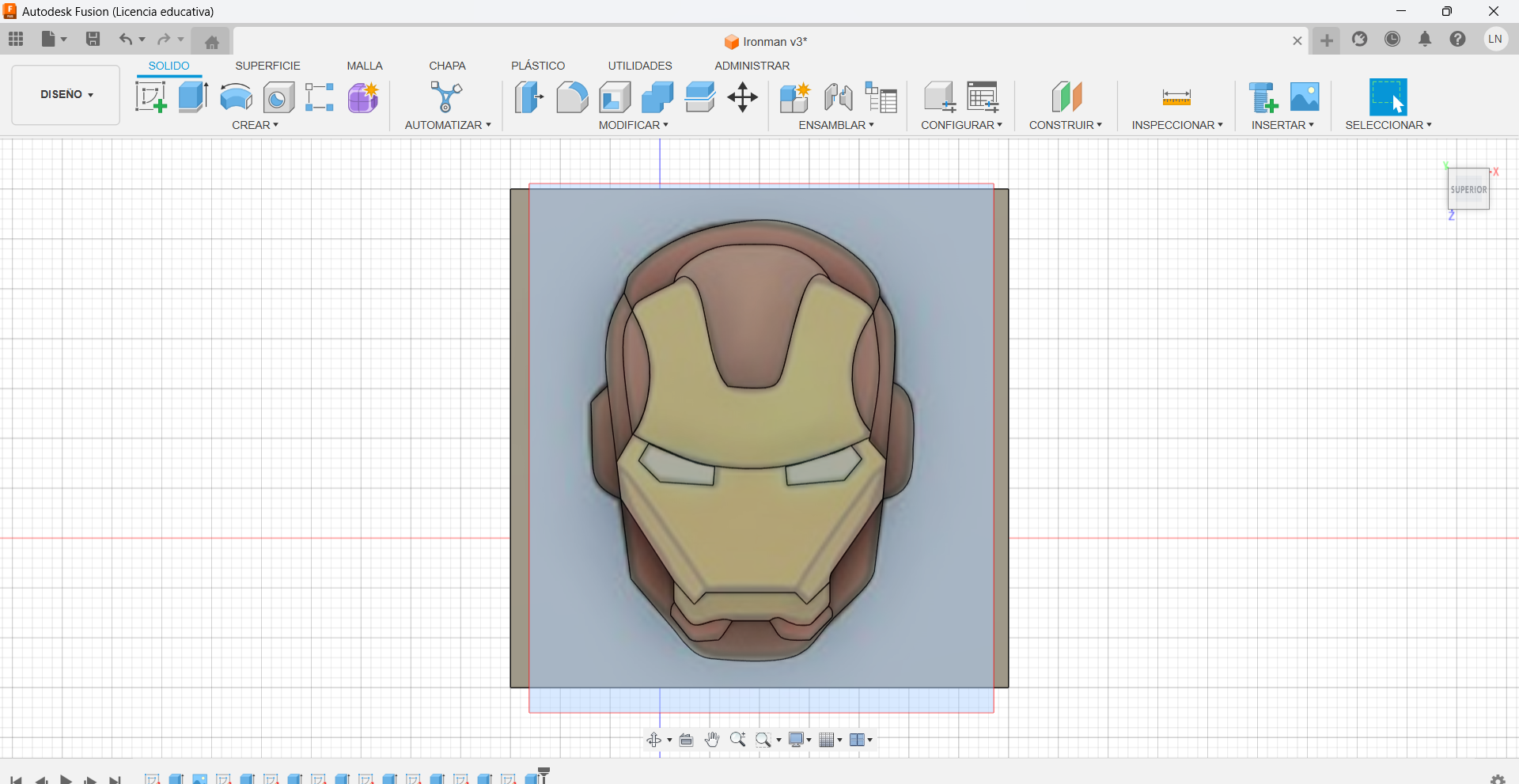Activate the Pan hand tool
The image size is (1519, 784).
[x=712, y=740]
